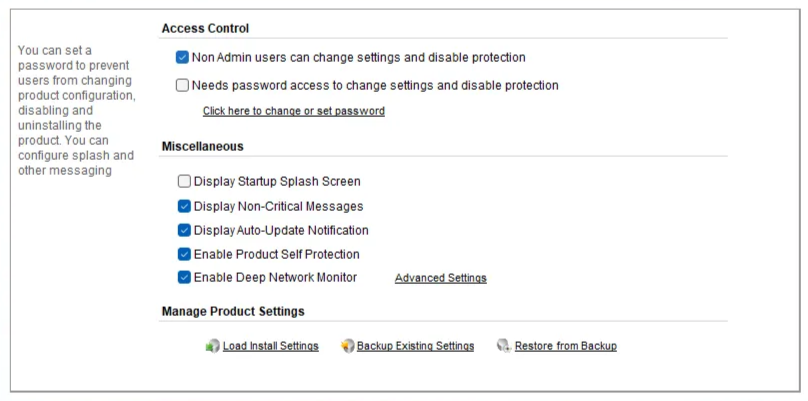The height and width of the screenshot is (401, 808).
Task: Click the Access Control section heading
Action: pos(205,29)
